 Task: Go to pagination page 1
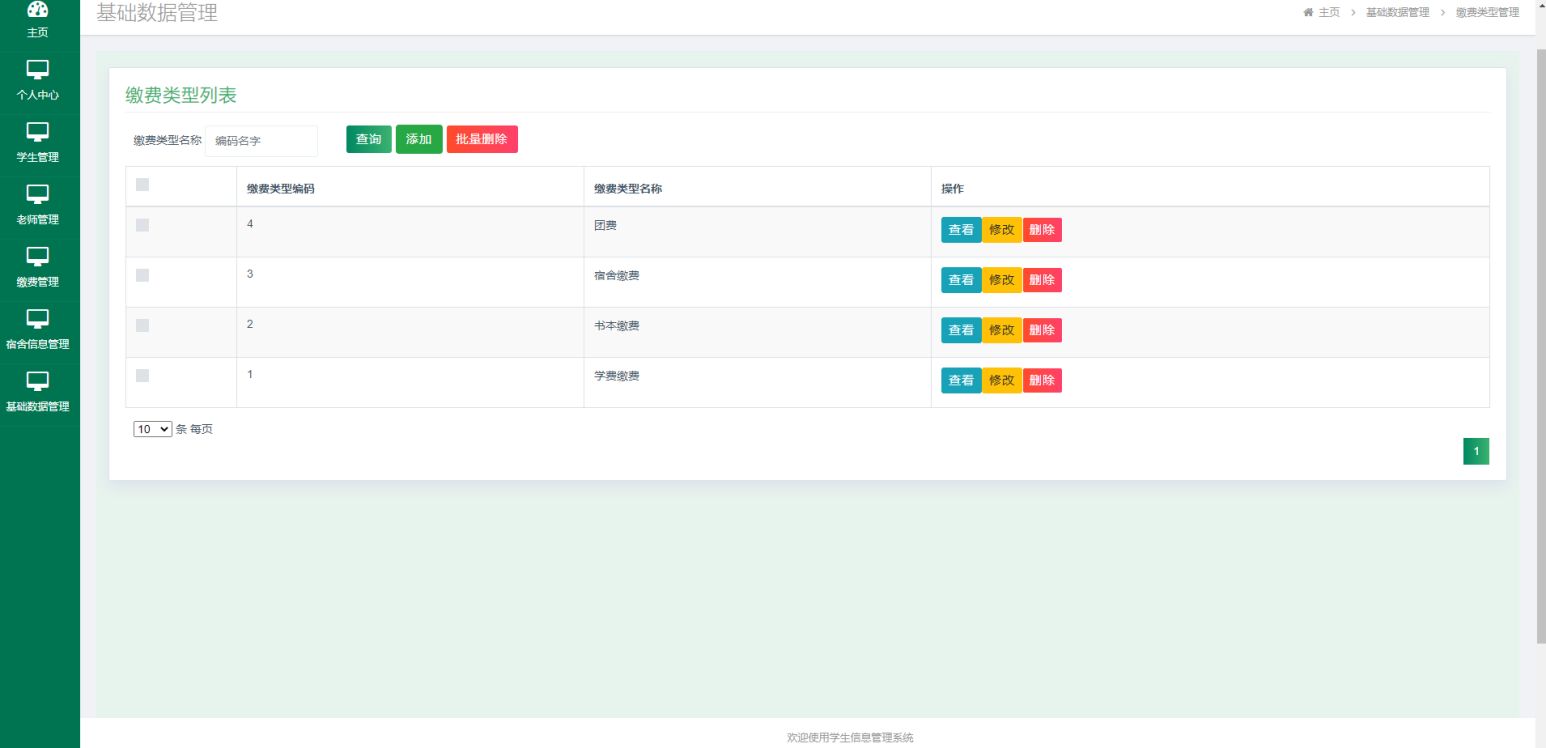(x=1476, y=452)
